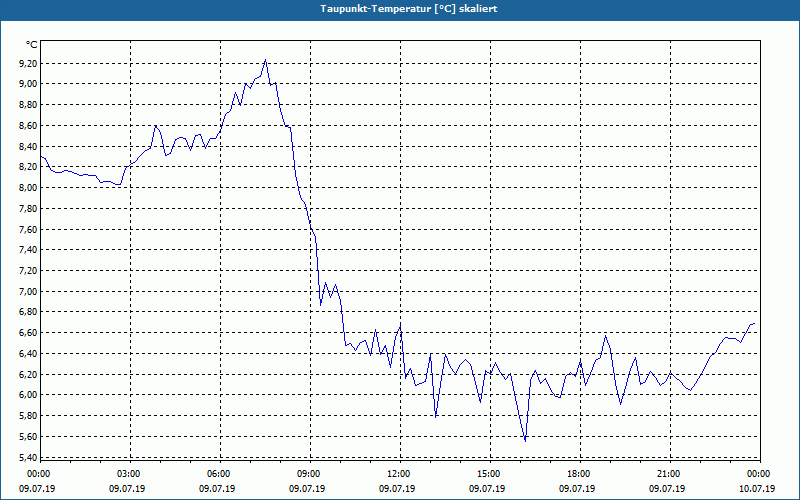Click the 21:00 time label

click(x=670, y=474)
